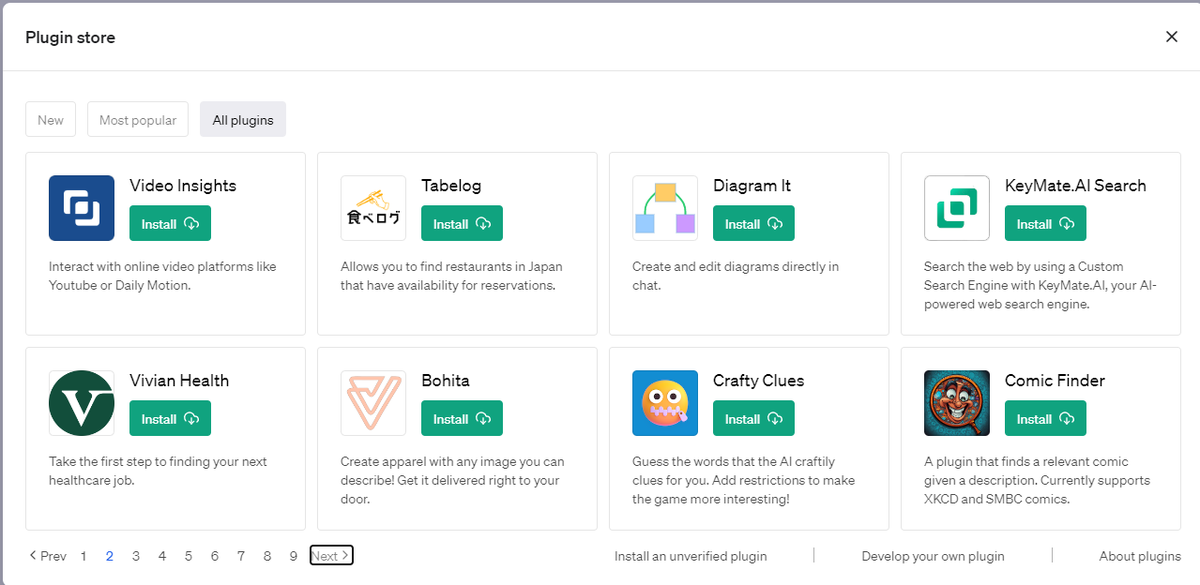Image resolution: width=1200 pixels, height=585 pixels.
Task: Select the All plugins tab
Action: 243,120
